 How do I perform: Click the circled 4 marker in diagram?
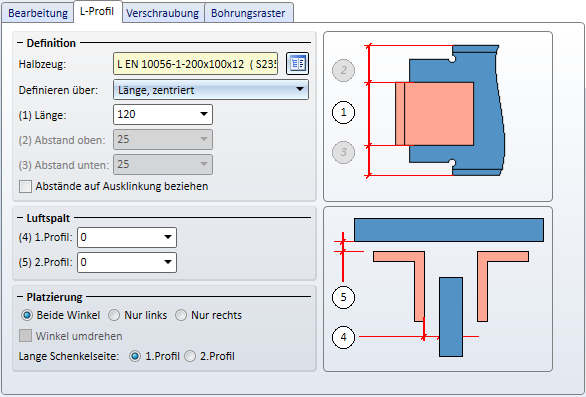coord(343,337)
